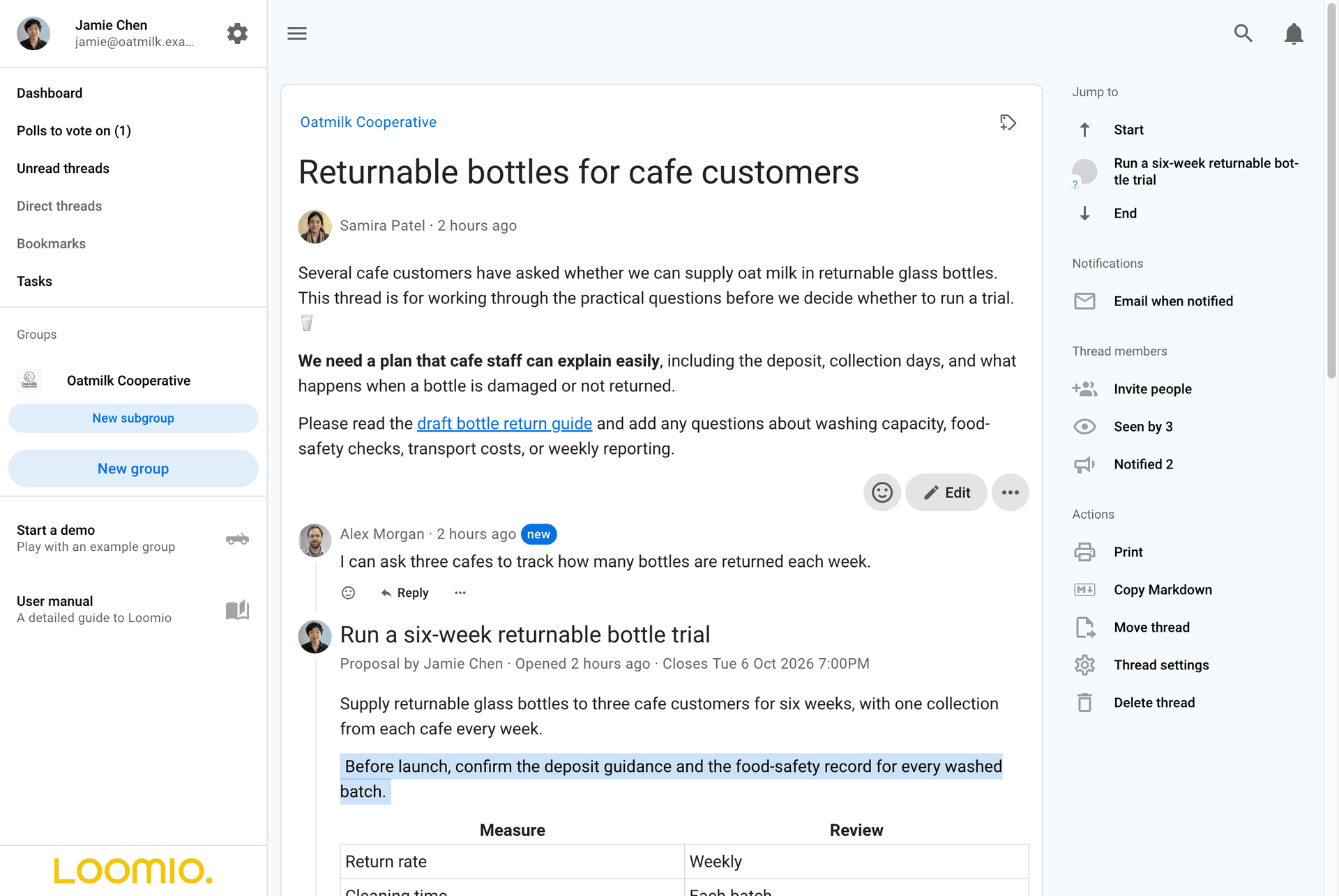1339x896 pixels.
Task: Click New group button
Action: (133, 469)
